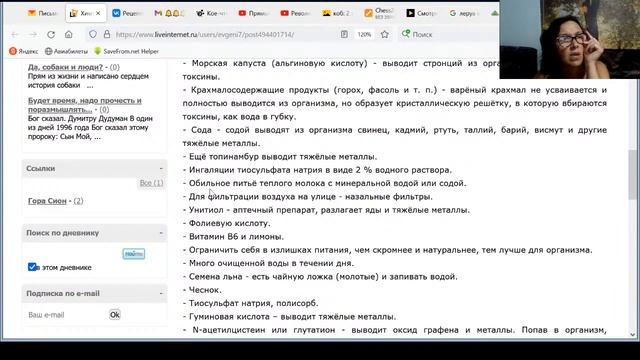Click the line Ещё топинамбур выводит

(x=280, y=157)
